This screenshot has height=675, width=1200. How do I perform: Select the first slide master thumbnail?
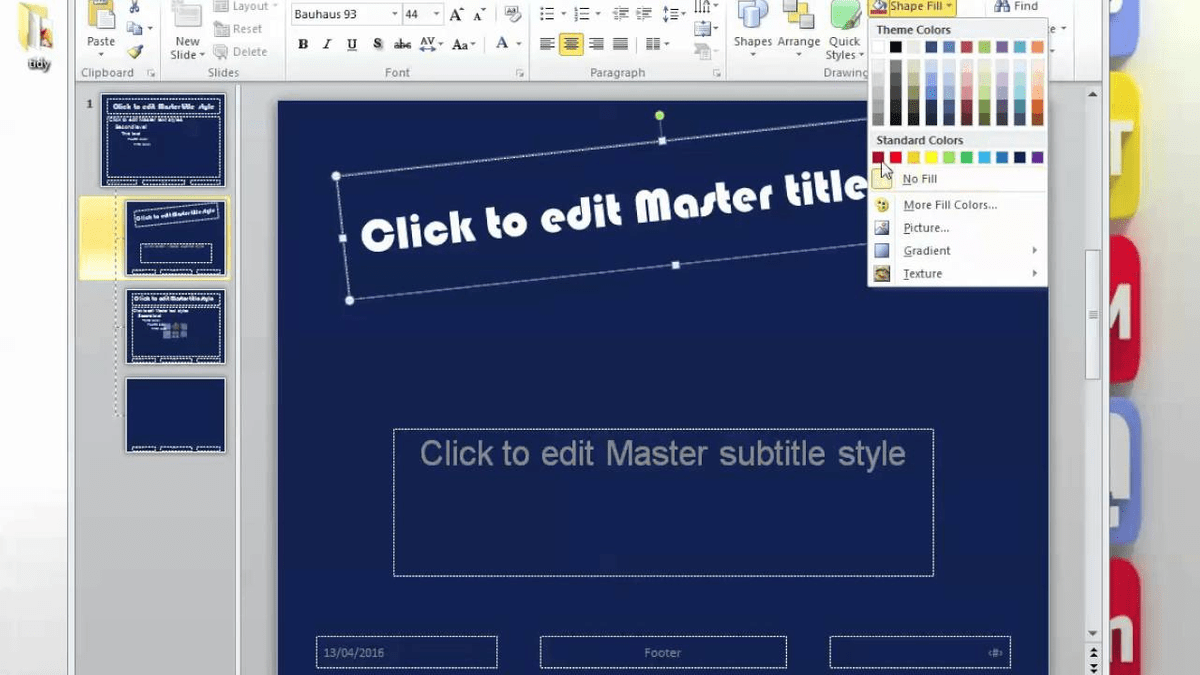(x=163, y=140)
